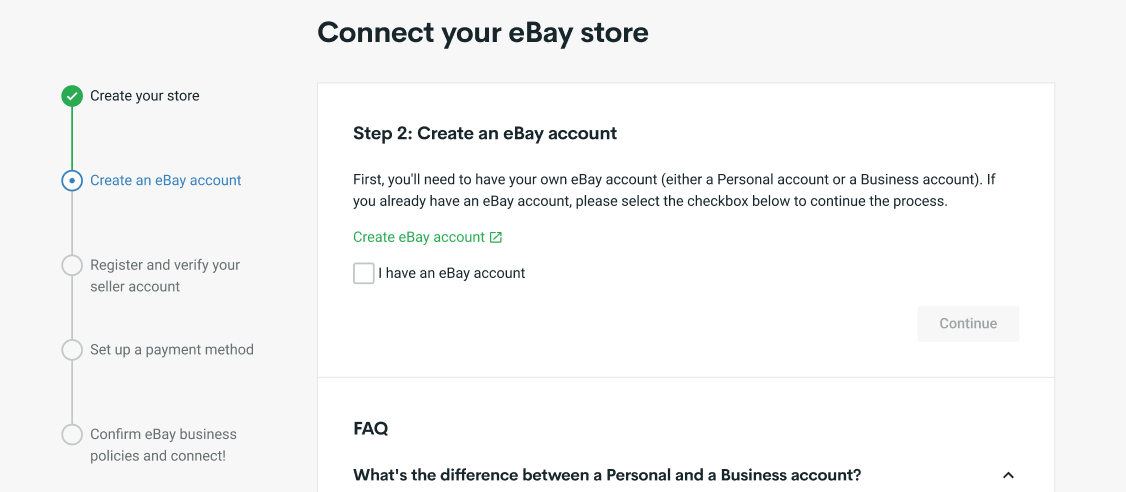Click the FAQ section heading
1126x492 pixels.
[x=371, y=429]
